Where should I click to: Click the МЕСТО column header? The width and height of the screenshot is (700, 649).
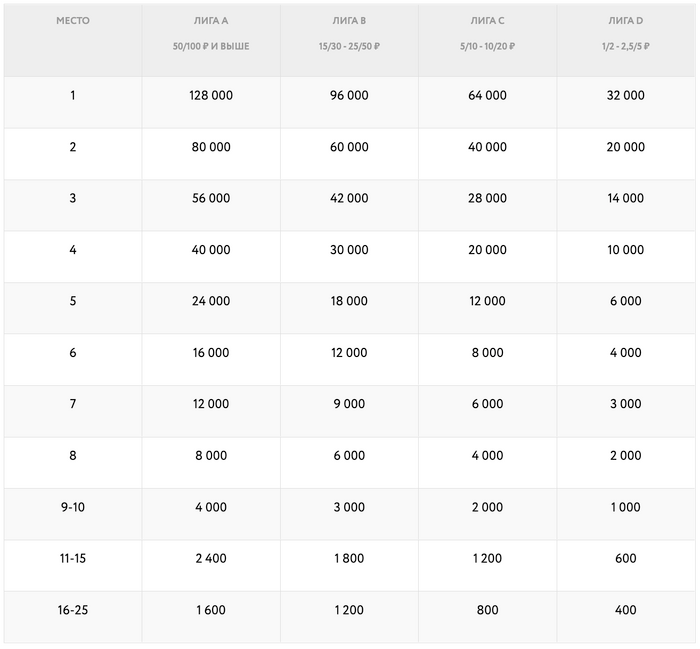pyautogui.click(x=72, y=21)
